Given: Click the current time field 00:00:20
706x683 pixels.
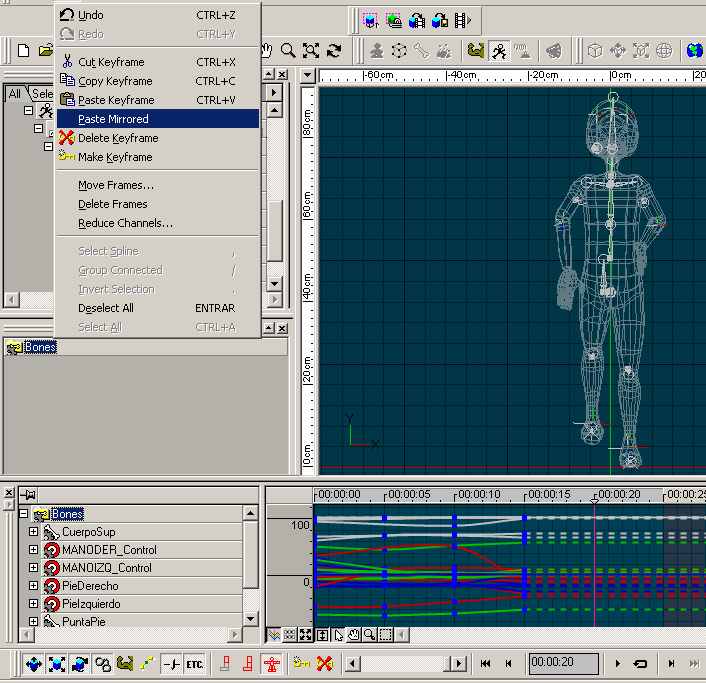Looking at the screenshot, I should click(563, 663).
